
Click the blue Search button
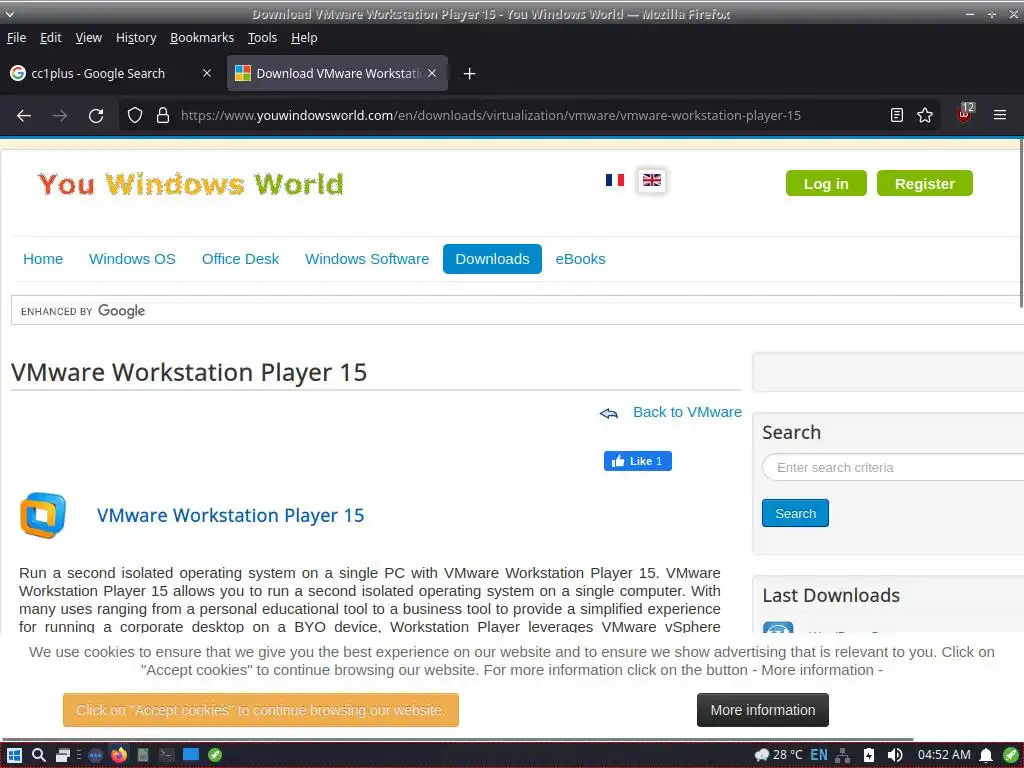point(795,513)
